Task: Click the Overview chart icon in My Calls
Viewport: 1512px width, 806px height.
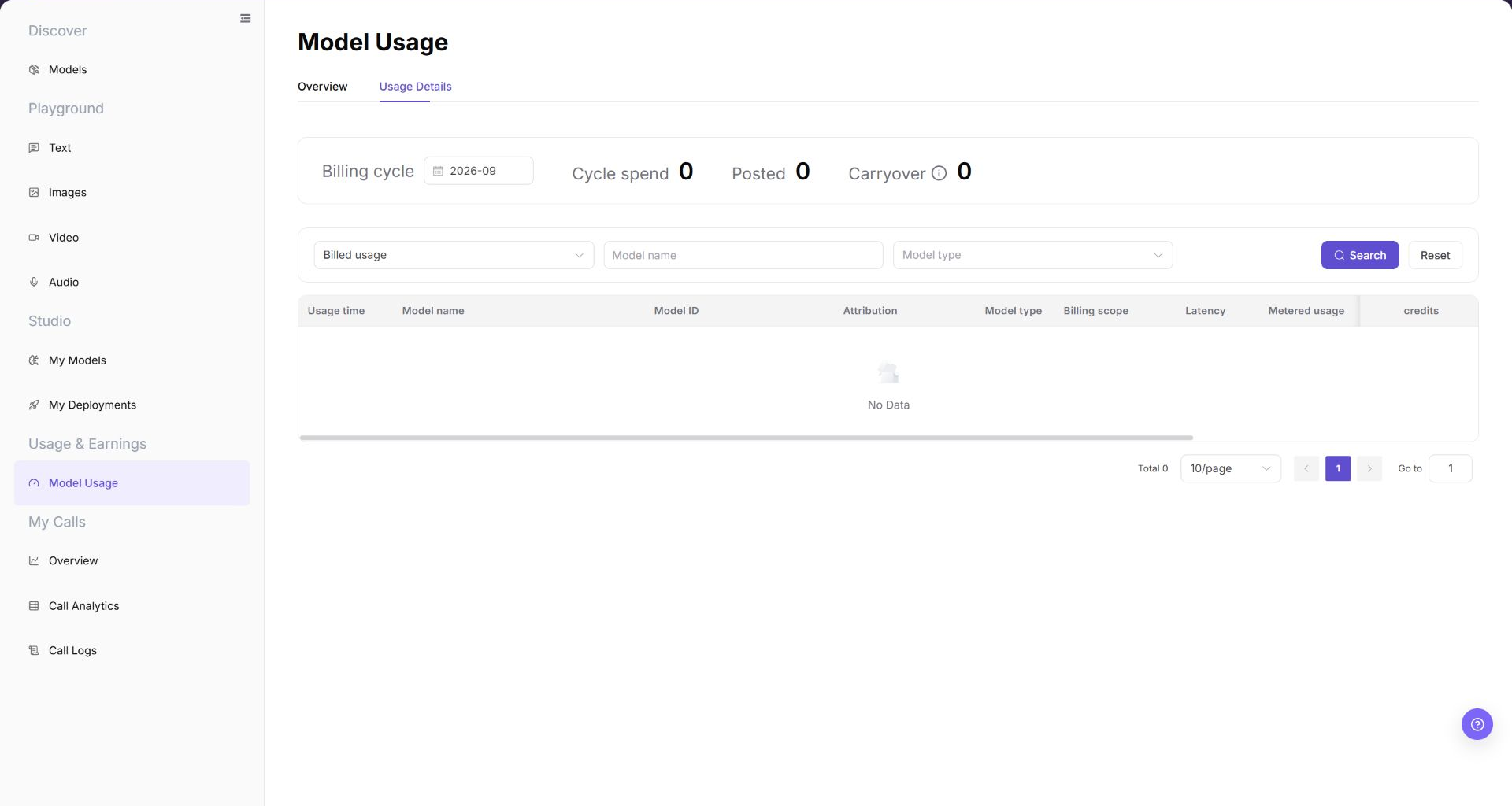Action: [x=34, y=560]
